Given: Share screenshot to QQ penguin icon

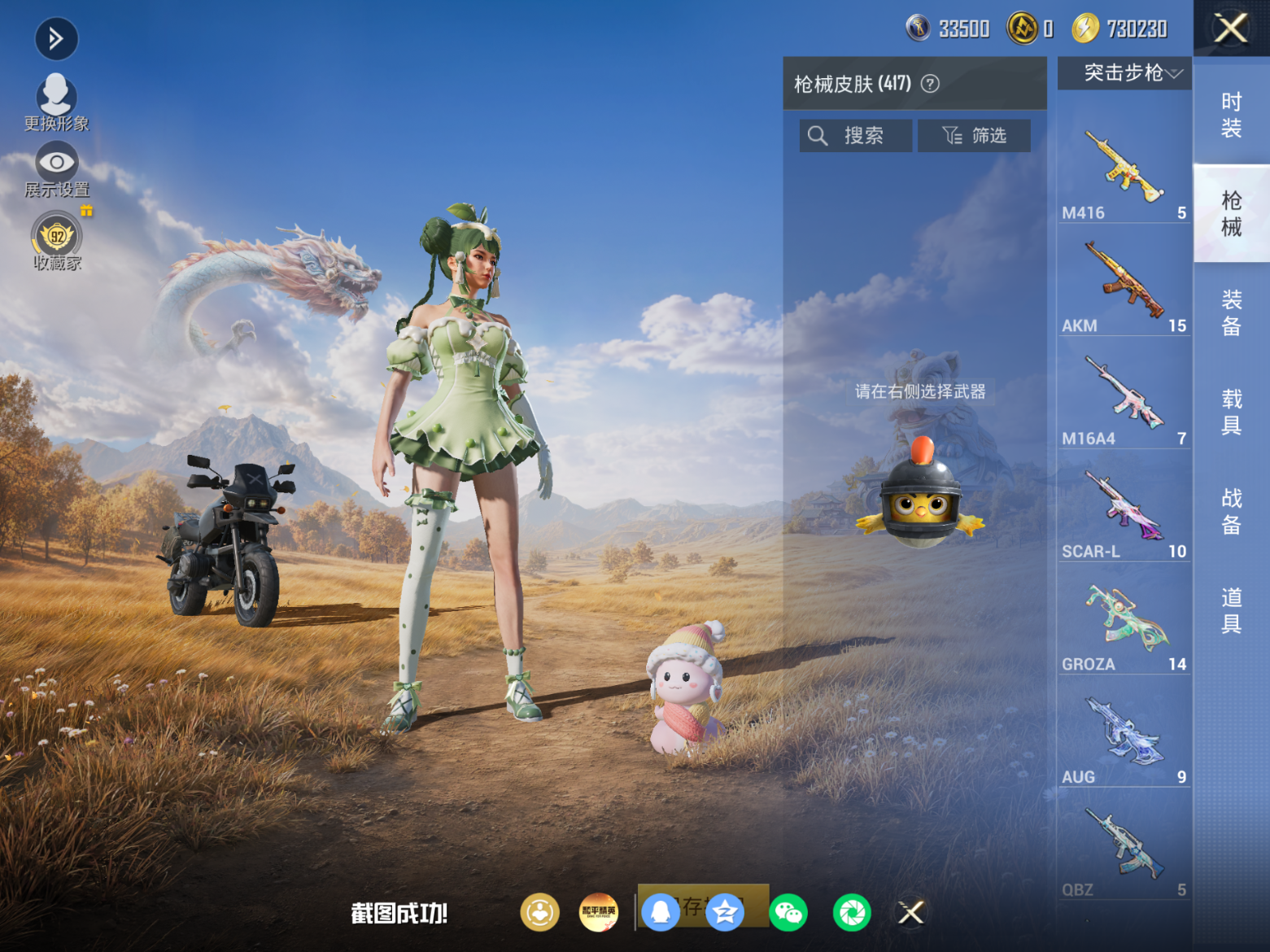Looking at the screenshot, I should click(x=661, y=912).
